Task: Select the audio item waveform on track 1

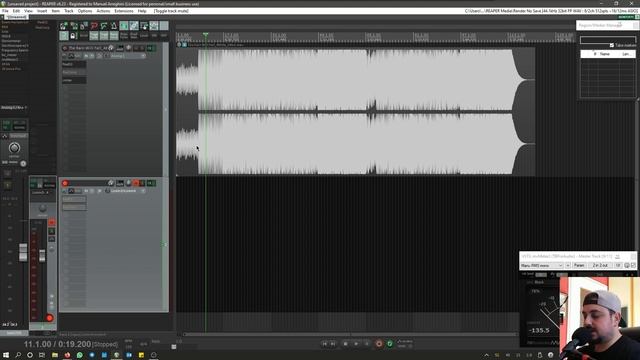Action: click(x=355, y=111)
